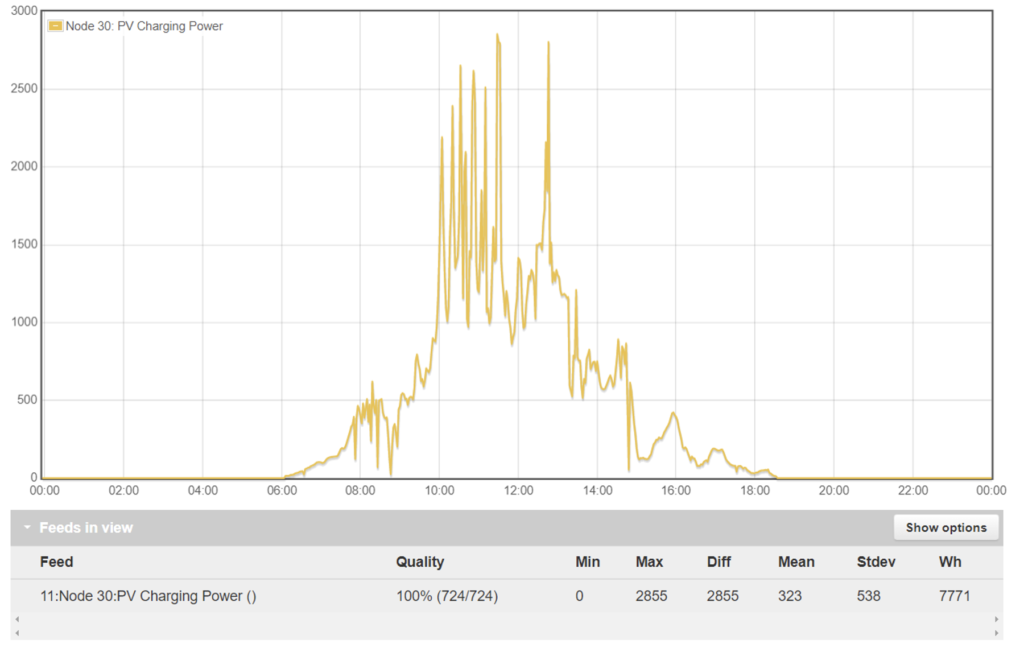Click the Mean column header
1024x652 pixels.
[796, 562]
